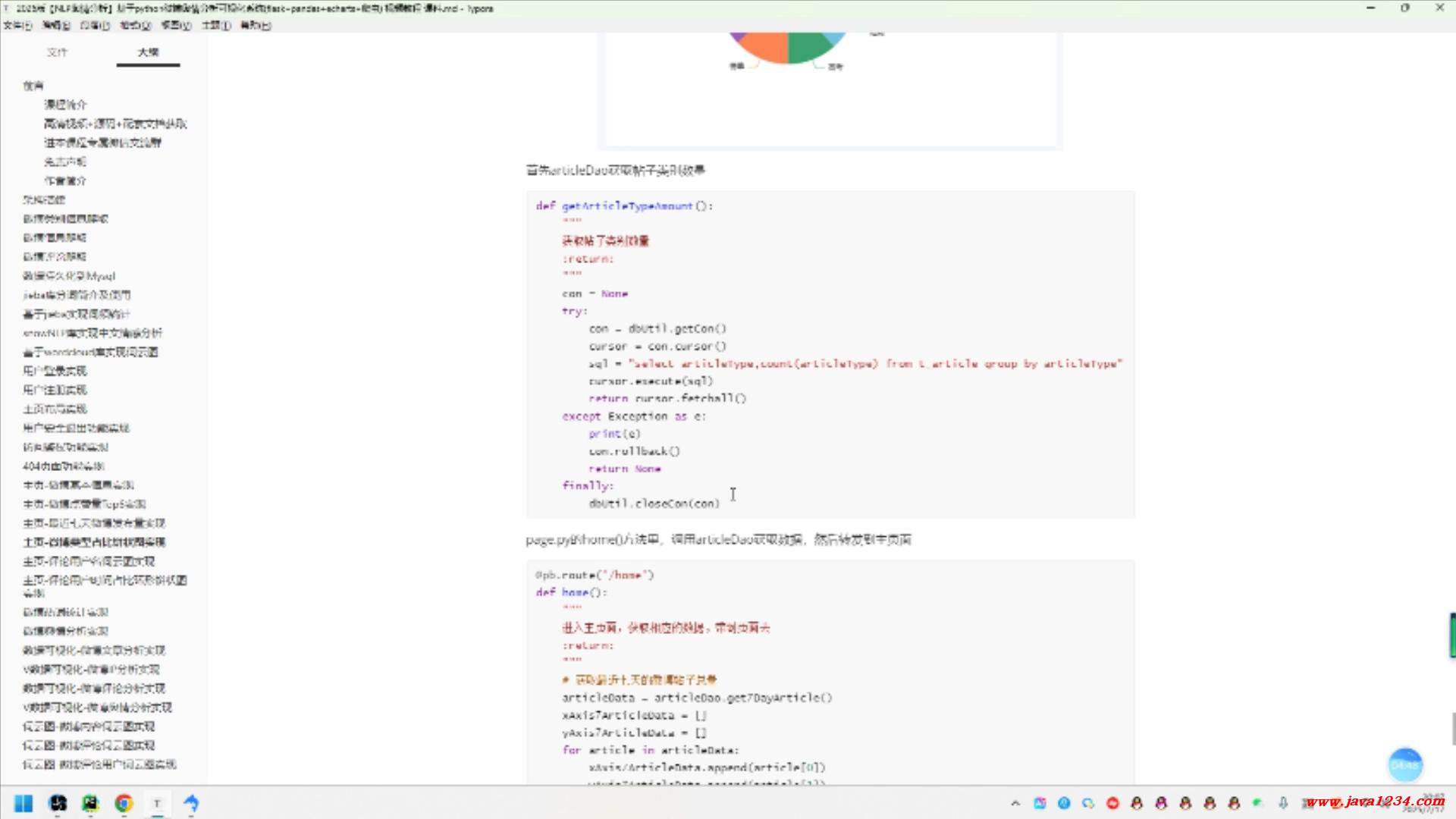This screenshot has height=819, width=1456.
Task: Open the Windows Start menu
Action: tap(24, 803)
